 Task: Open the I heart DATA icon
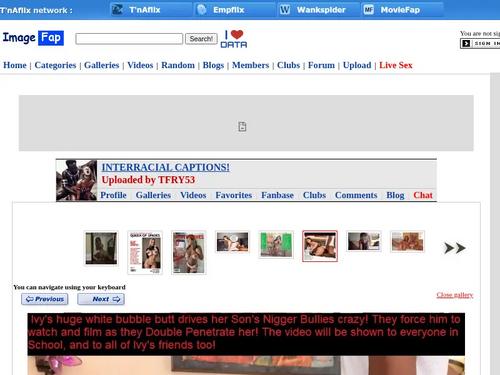(x=234, y=39)
